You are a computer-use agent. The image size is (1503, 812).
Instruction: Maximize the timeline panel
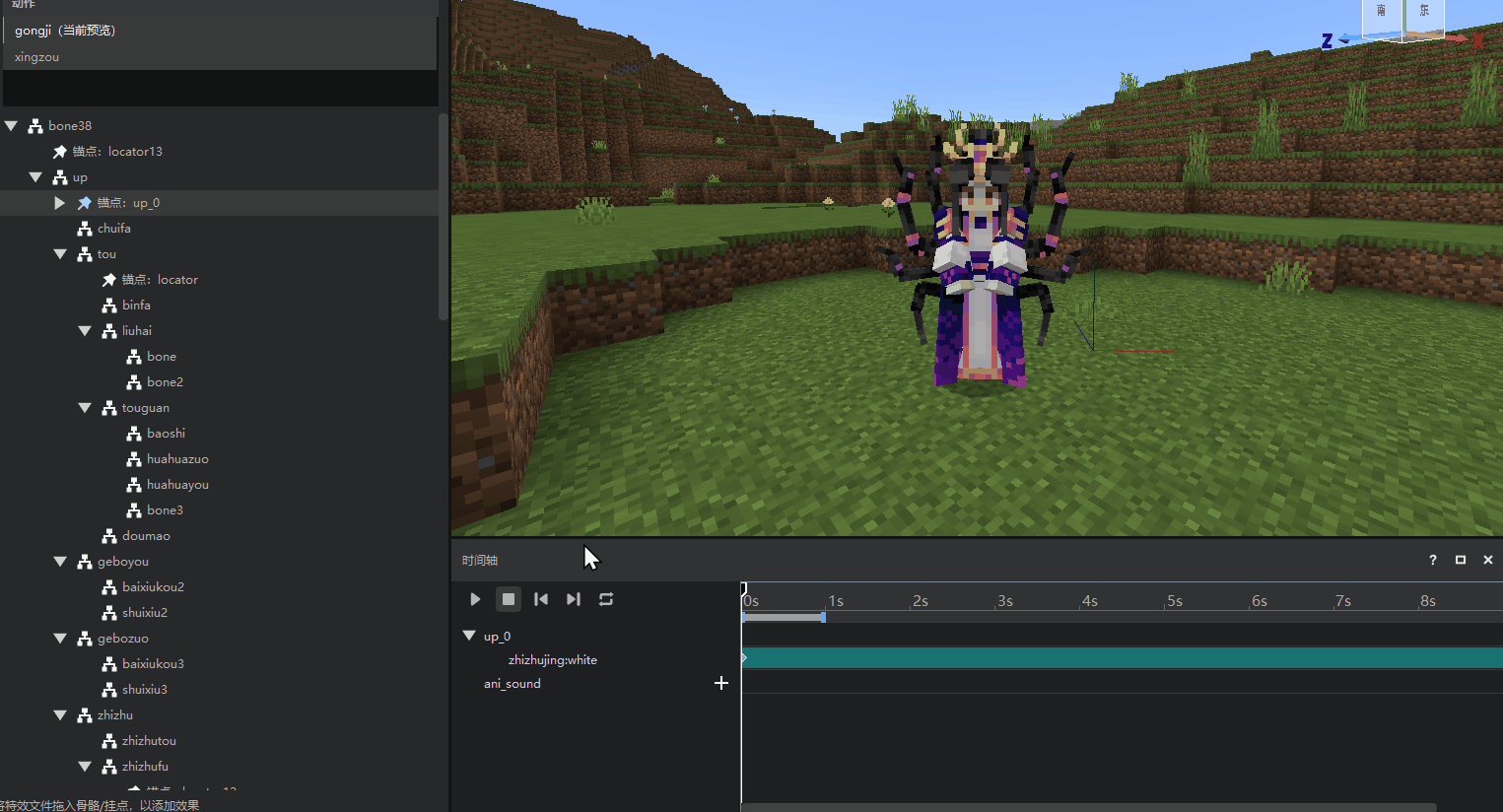[x=1461, y=560]
